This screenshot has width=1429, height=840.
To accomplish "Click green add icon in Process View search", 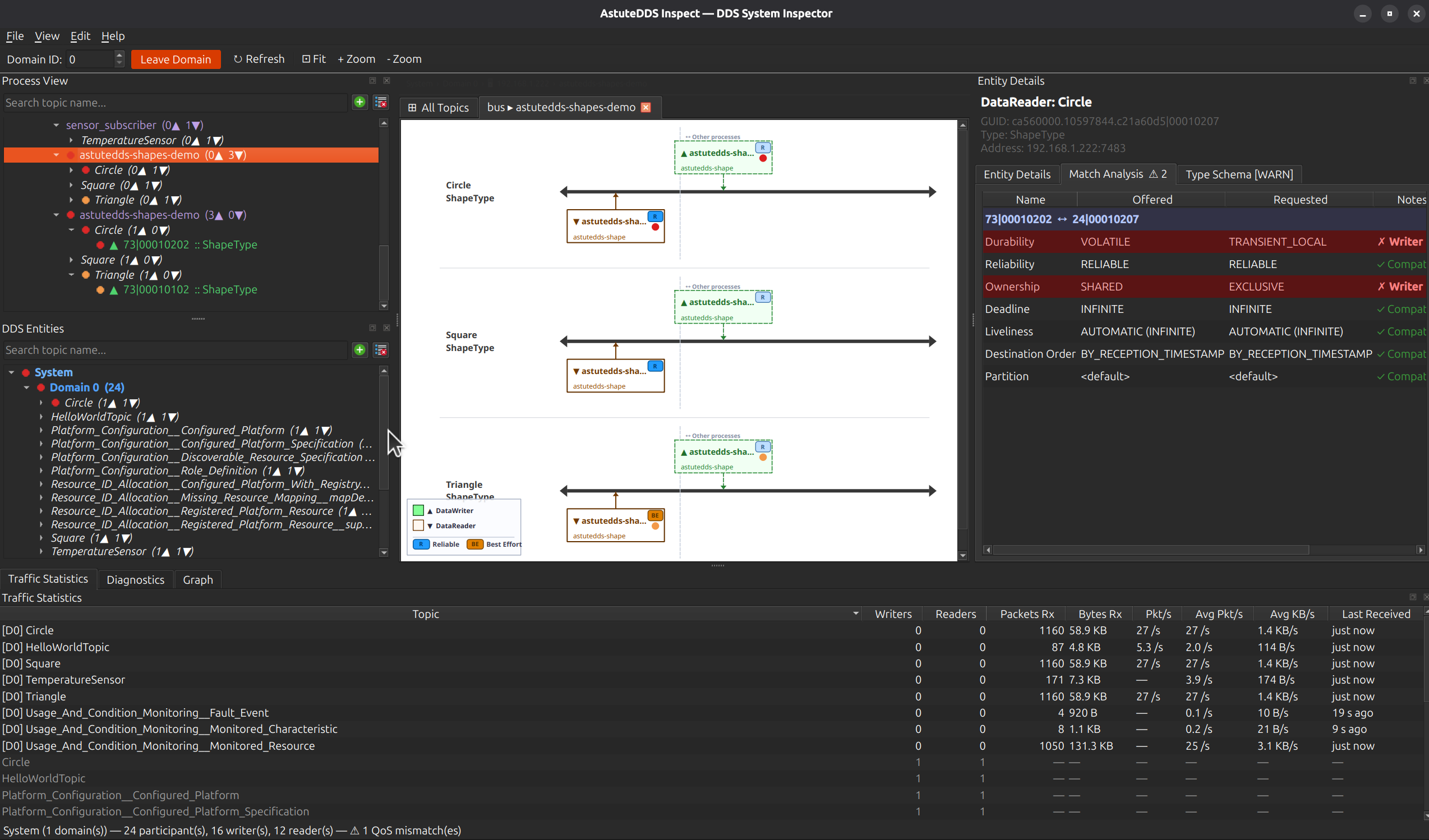I will click(x=359, y=102).
